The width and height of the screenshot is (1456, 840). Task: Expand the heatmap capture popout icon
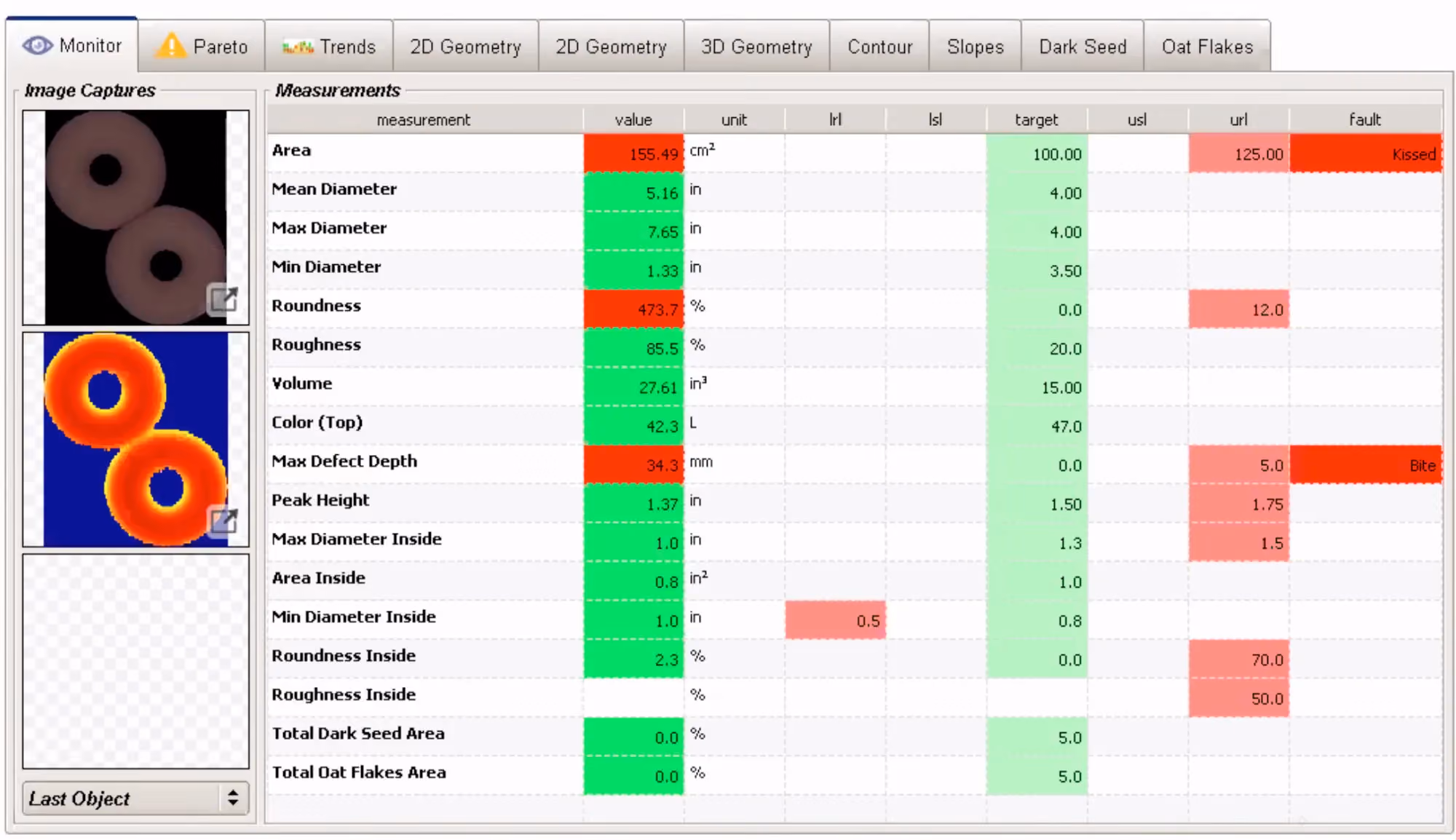tap(223, 520)
